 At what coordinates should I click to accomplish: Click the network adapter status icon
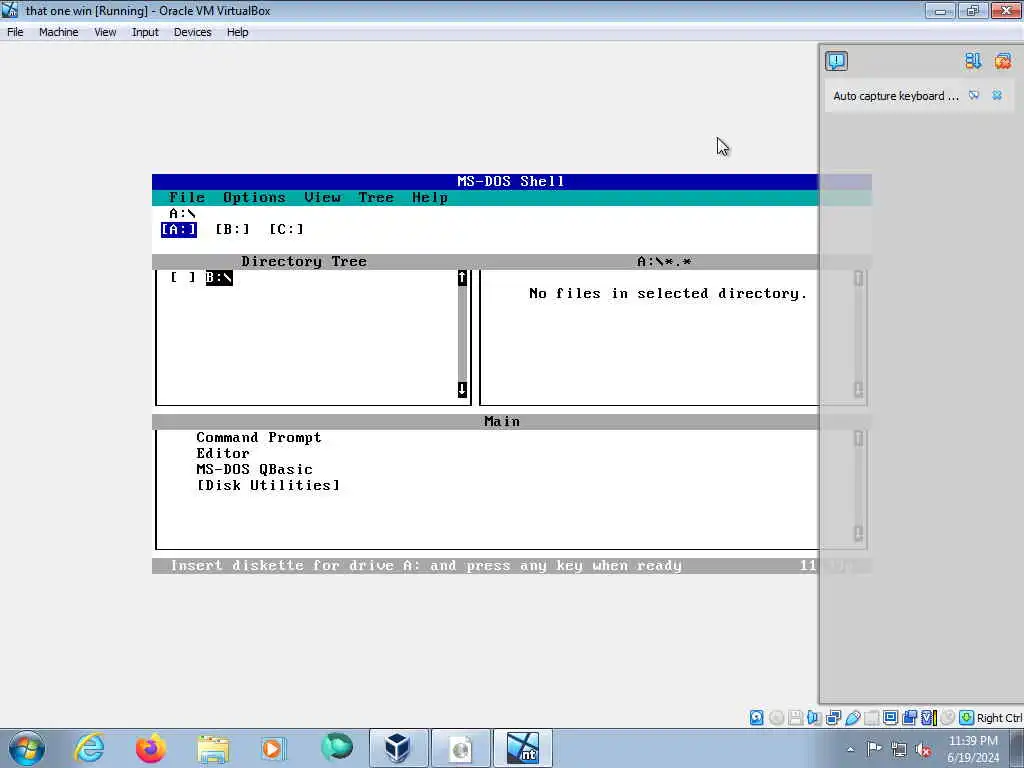[833, 718]
